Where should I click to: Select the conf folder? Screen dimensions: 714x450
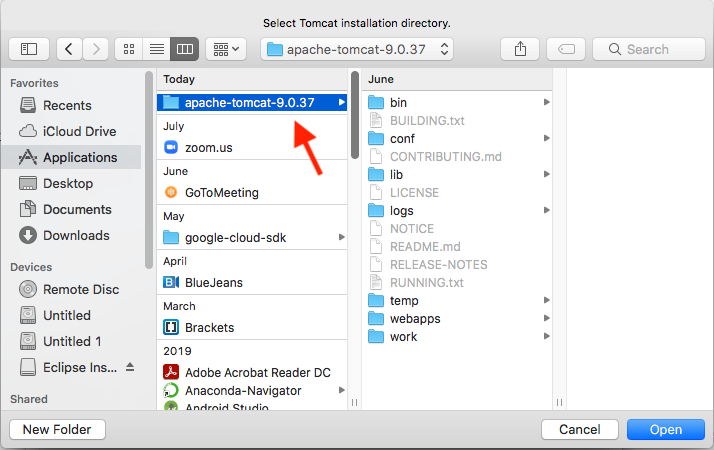(x=457, y=138)
